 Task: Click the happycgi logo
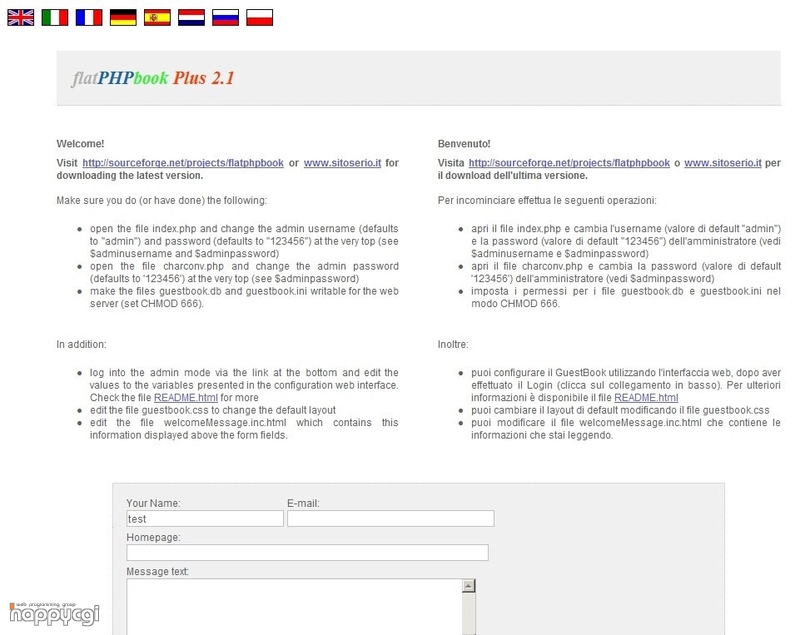tap(54, 614)
